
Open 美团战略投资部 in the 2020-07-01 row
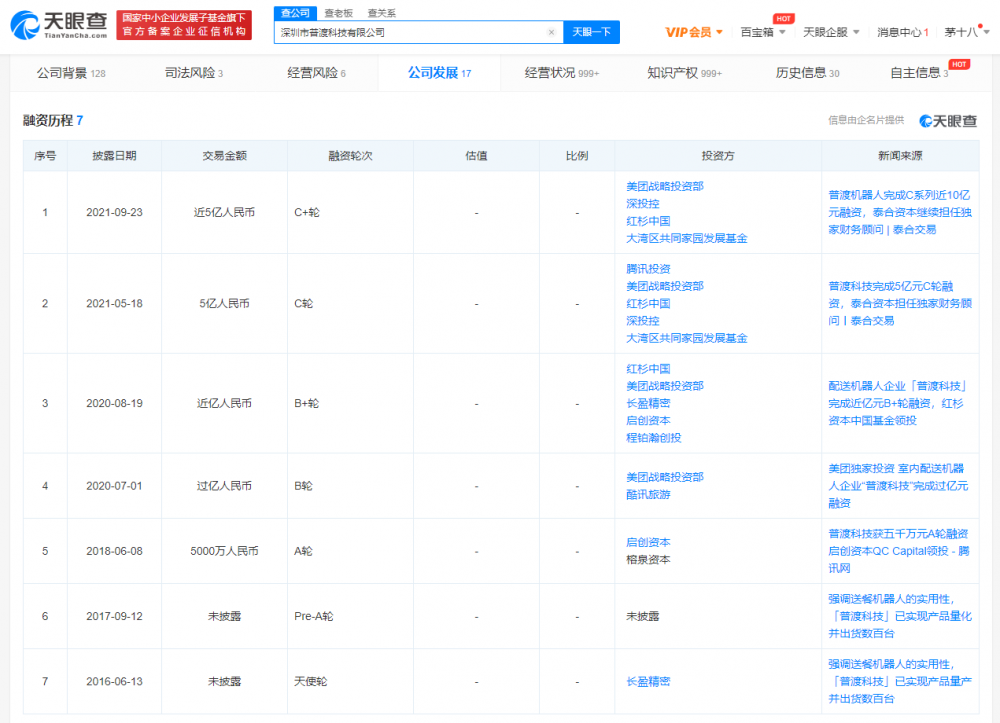pyautogui.click(x=665, y=478)
